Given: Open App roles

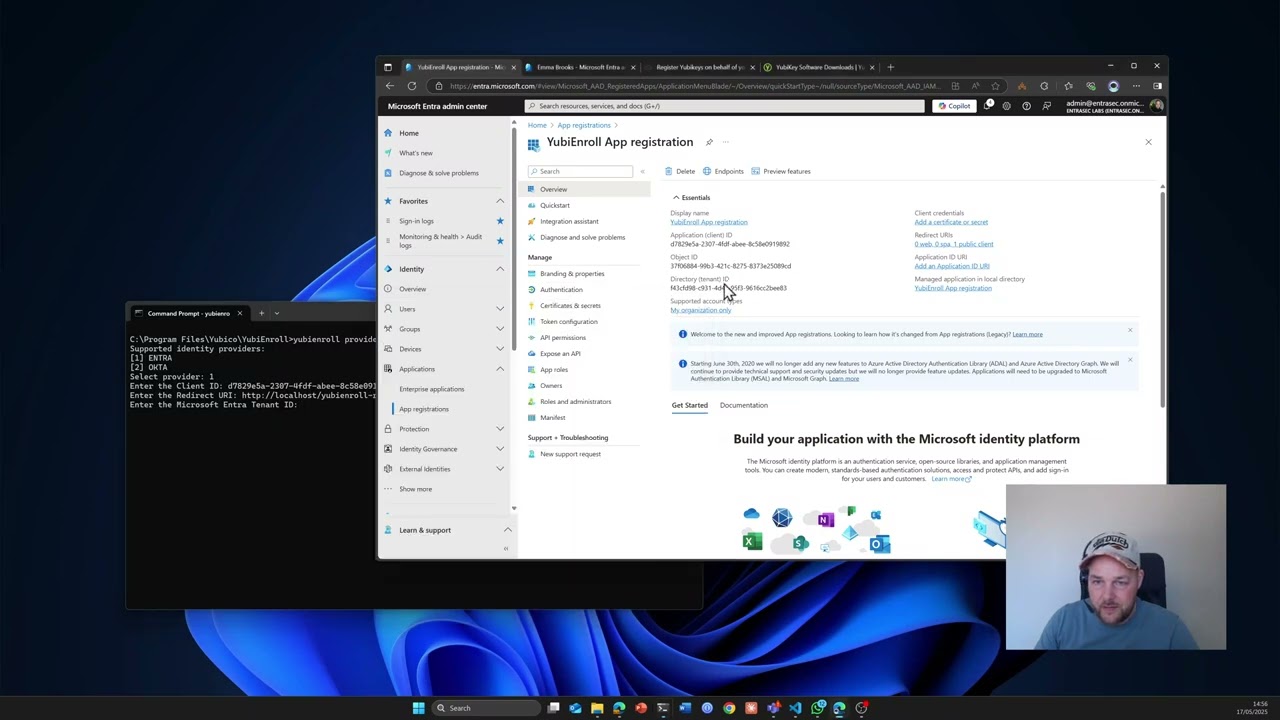Looking at the screenshot, I should 554,369.
